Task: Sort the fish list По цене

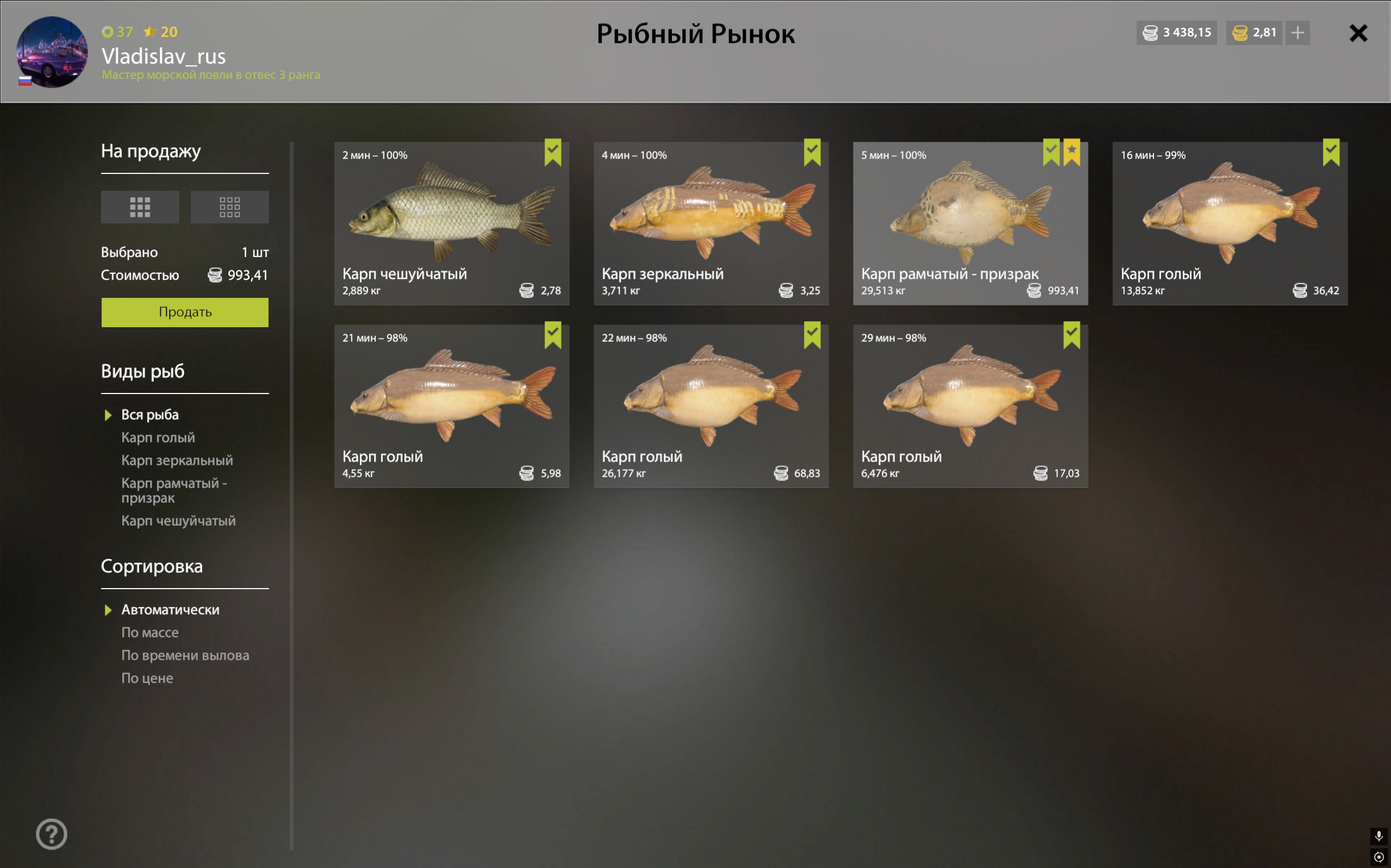Action: tap(147, 678)
